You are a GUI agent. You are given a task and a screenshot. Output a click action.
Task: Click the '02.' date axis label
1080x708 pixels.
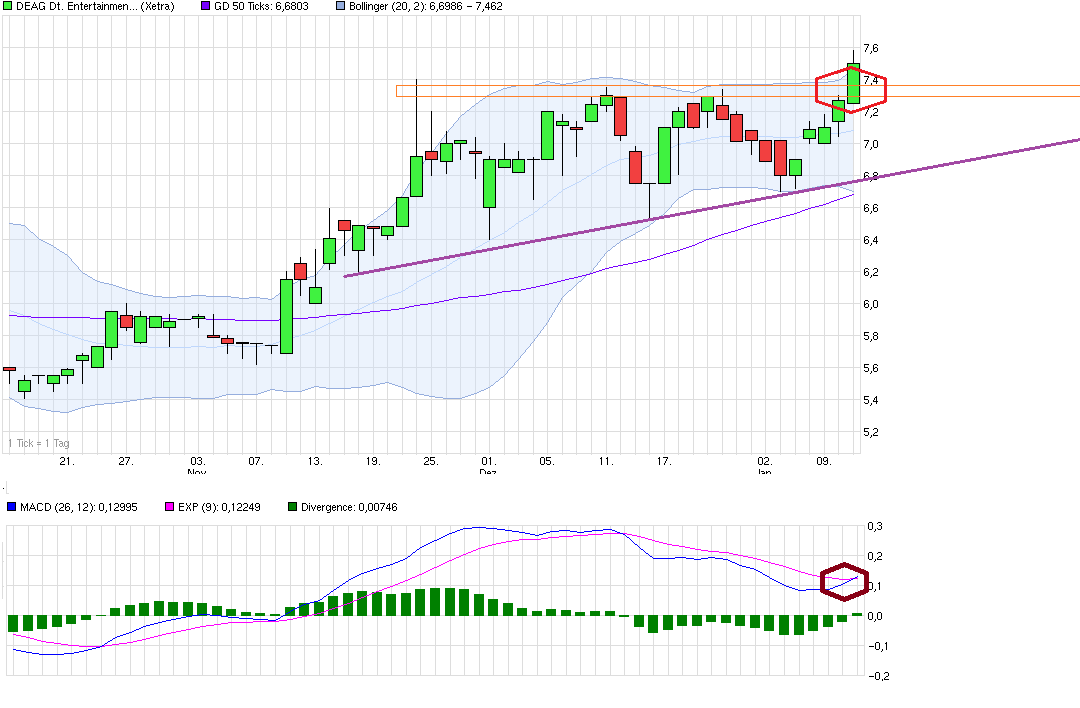765,461
